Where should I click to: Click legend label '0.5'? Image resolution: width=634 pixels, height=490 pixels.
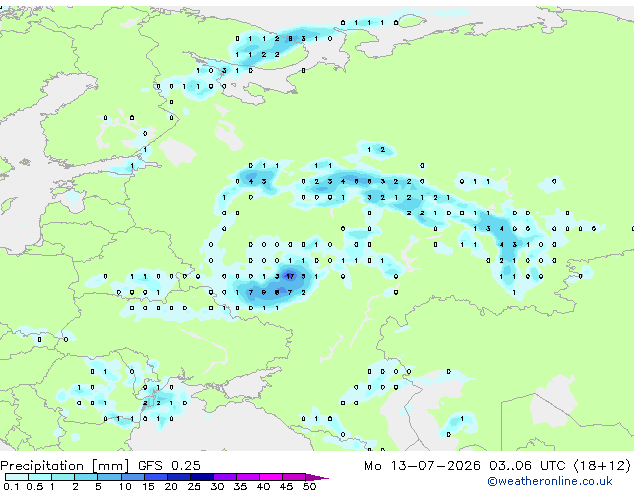point(35,486)
